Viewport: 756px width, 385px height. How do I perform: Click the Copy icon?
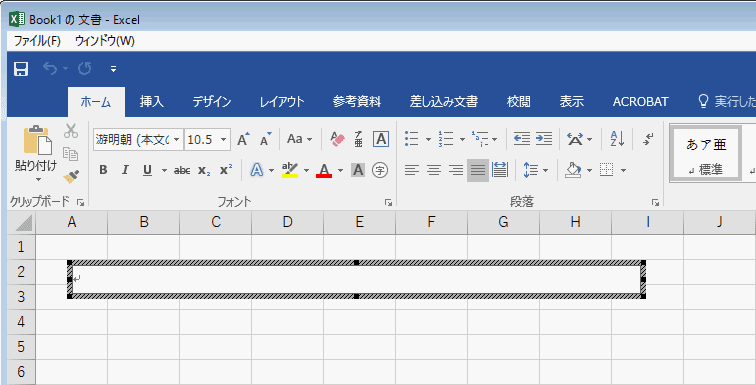pyautogui.click(x=71, y=154)
